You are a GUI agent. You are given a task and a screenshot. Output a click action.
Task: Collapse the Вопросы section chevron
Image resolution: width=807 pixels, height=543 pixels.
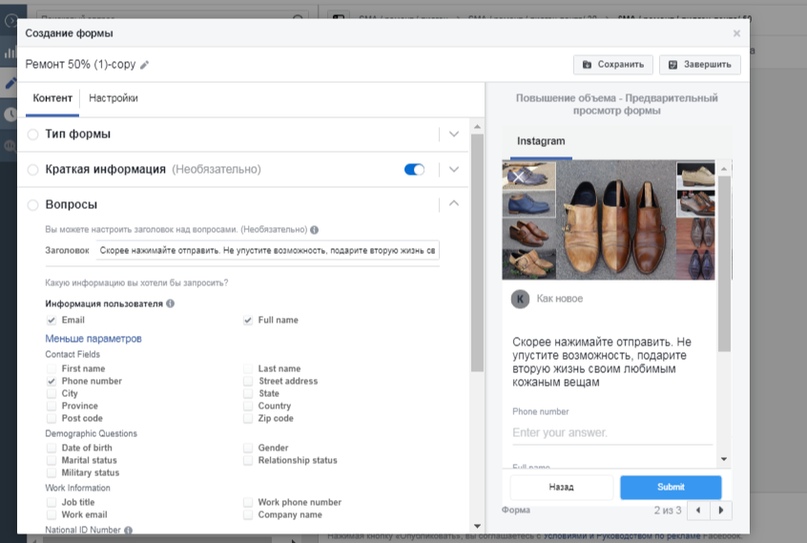[x=454, y=204]
